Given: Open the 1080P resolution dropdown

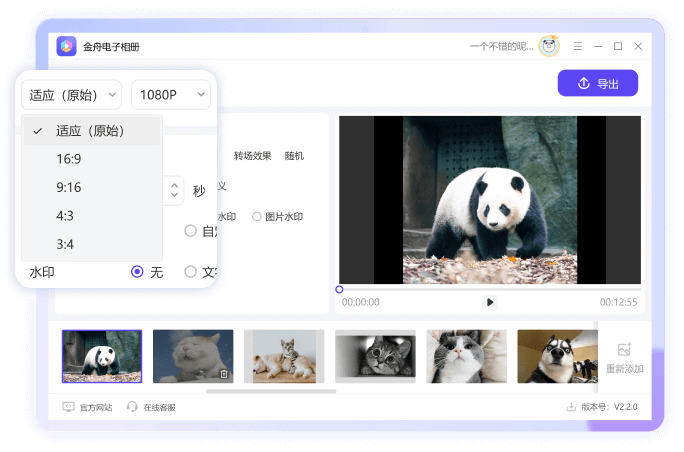Looking at the screenshot, I should click(x=171, y=95).
